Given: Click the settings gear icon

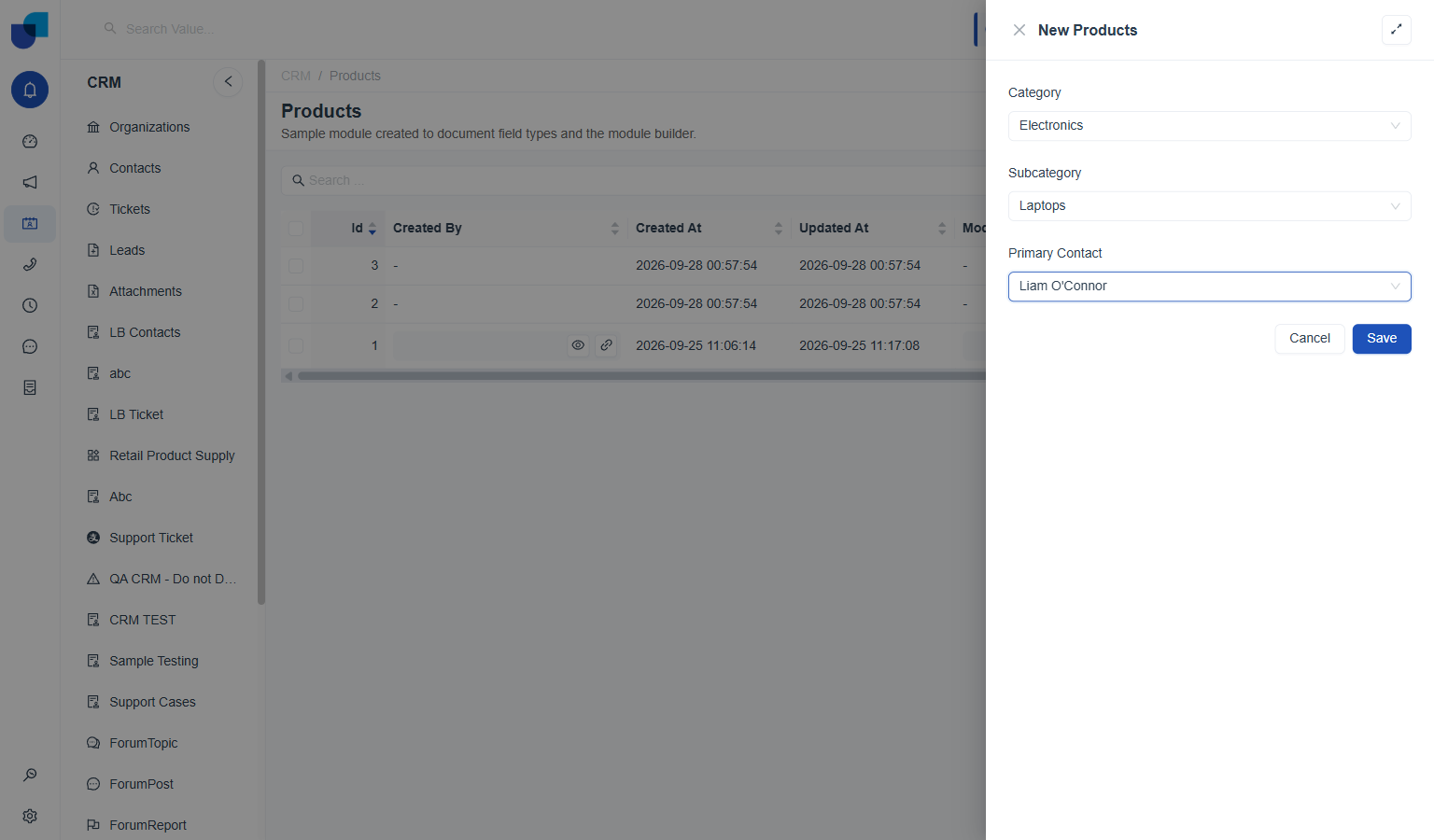Looking at the screenshot, I should click(x=30, y=816).
